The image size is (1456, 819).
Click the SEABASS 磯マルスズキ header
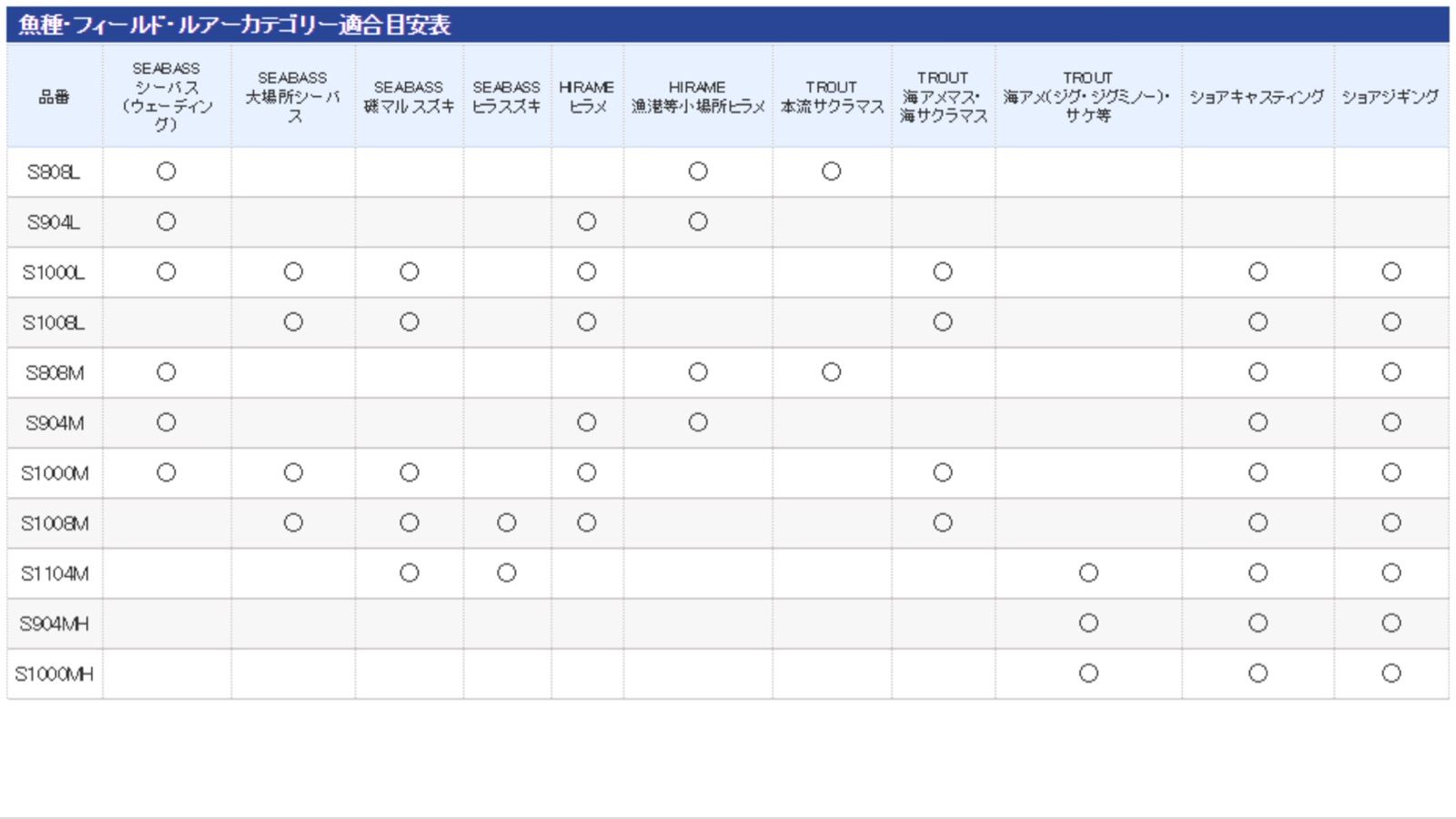pos(409,96)
